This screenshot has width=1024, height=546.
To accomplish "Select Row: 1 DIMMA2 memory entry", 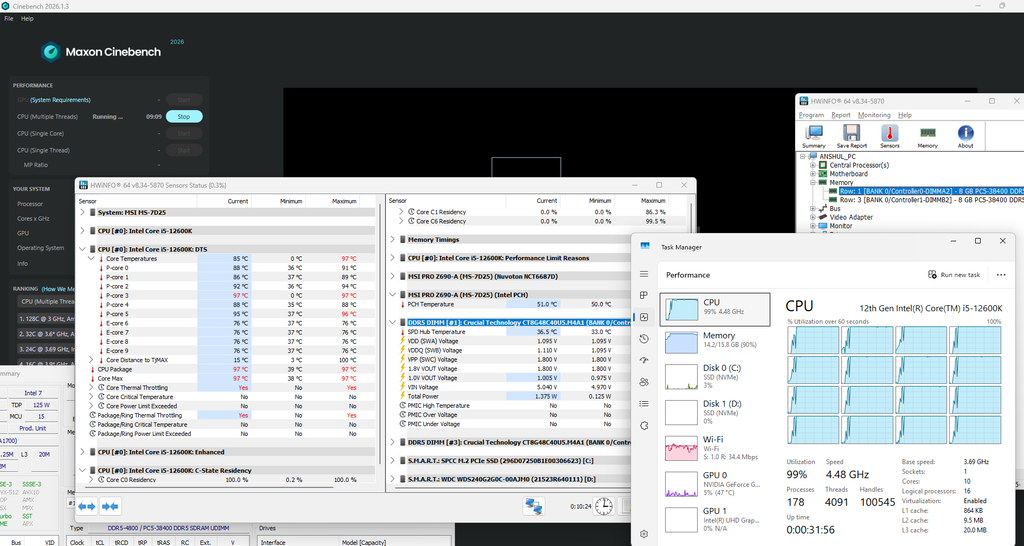I will pyautogui.click(x=931, y=191).
